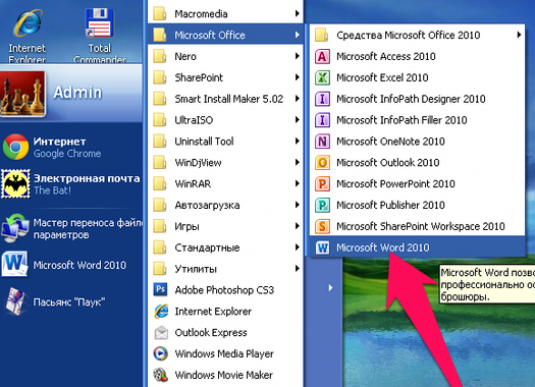Launch the Spider solitaire game icon
The height and width of the screenshot is (387, 535).
pos(15,302)
